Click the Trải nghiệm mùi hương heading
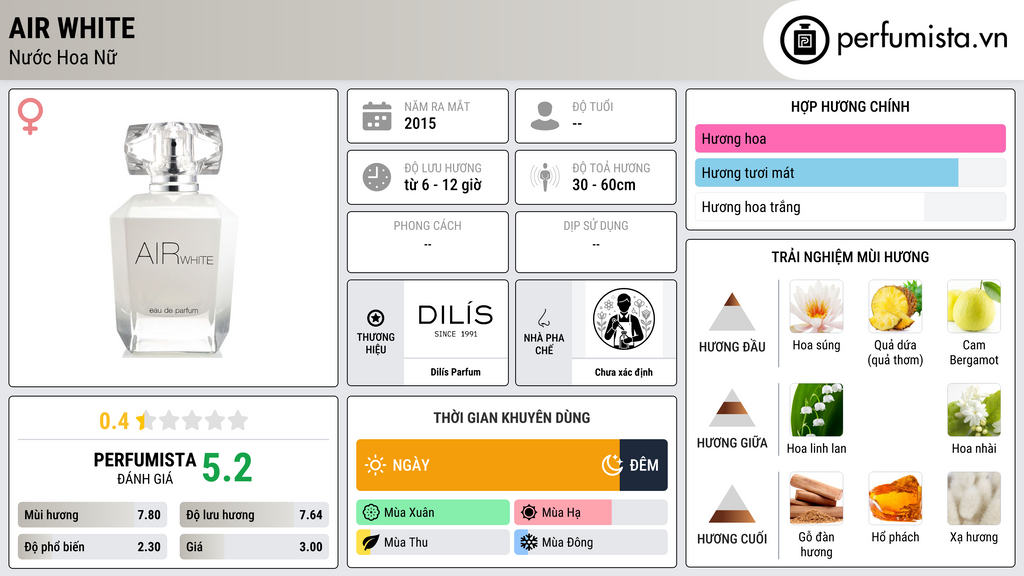Image resolution: width=1024 pixels, height=576 pixels. pos(850,257)
